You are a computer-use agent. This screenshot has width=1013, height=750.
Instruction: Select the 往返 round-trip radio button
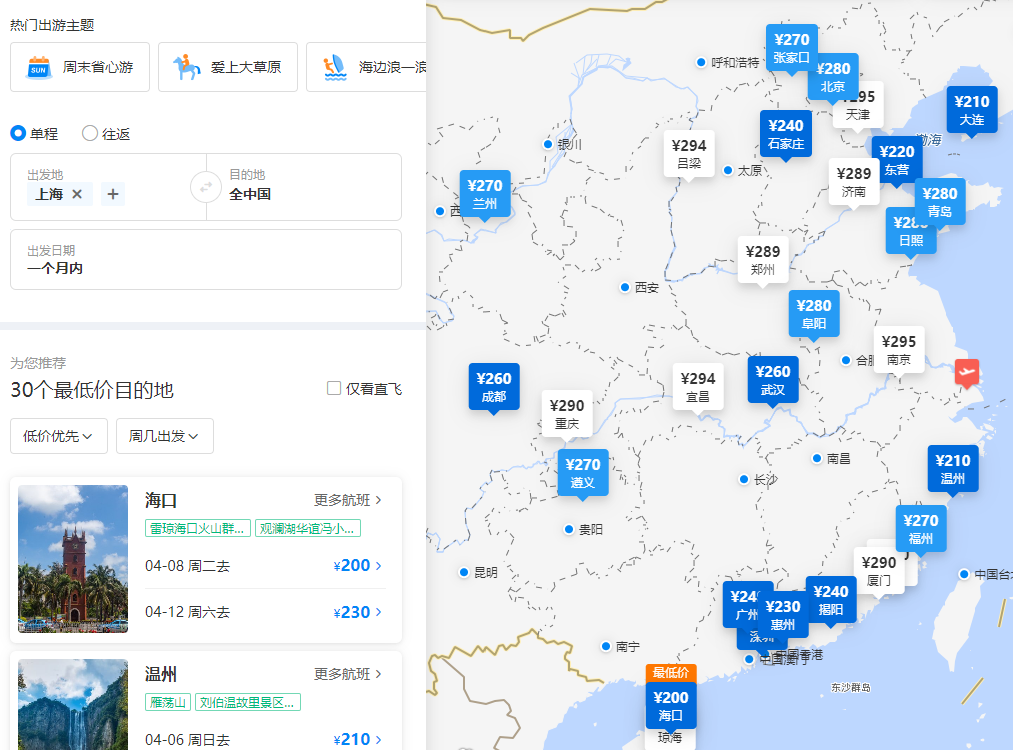coord(90,133)
